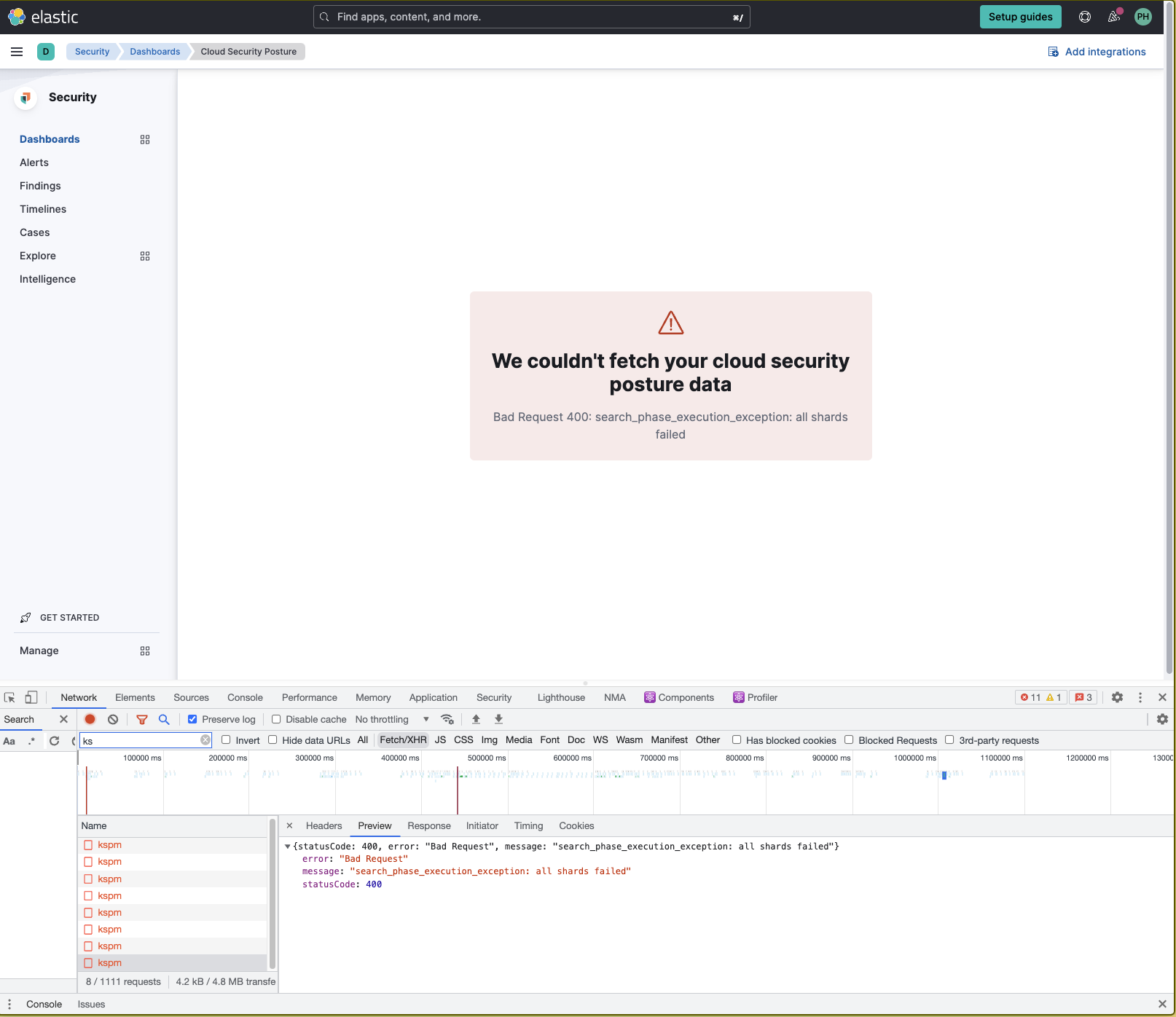1176x1017 pixels.
Task: Enable the Disable cache checkbox
Action: [x=276, y=719]
